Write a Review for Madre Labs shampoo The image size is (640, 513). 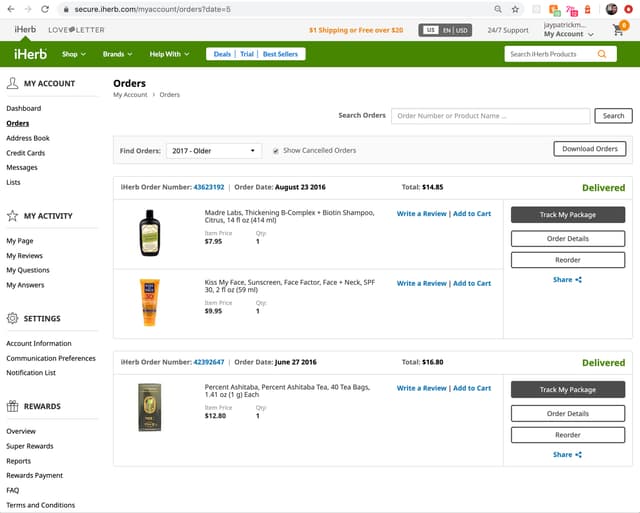point(422,213)
